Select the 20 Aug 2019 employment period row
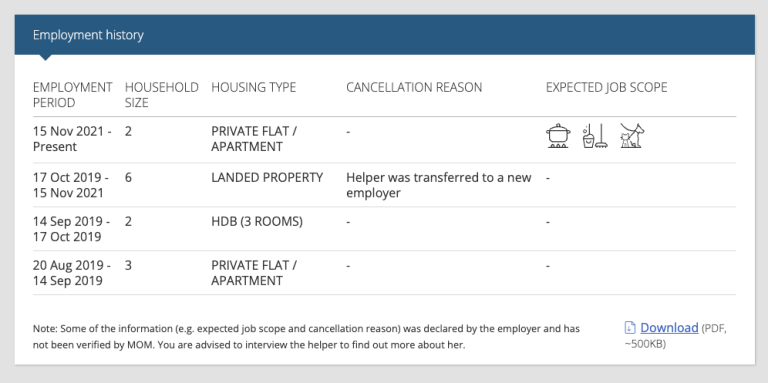 [384, 273]
